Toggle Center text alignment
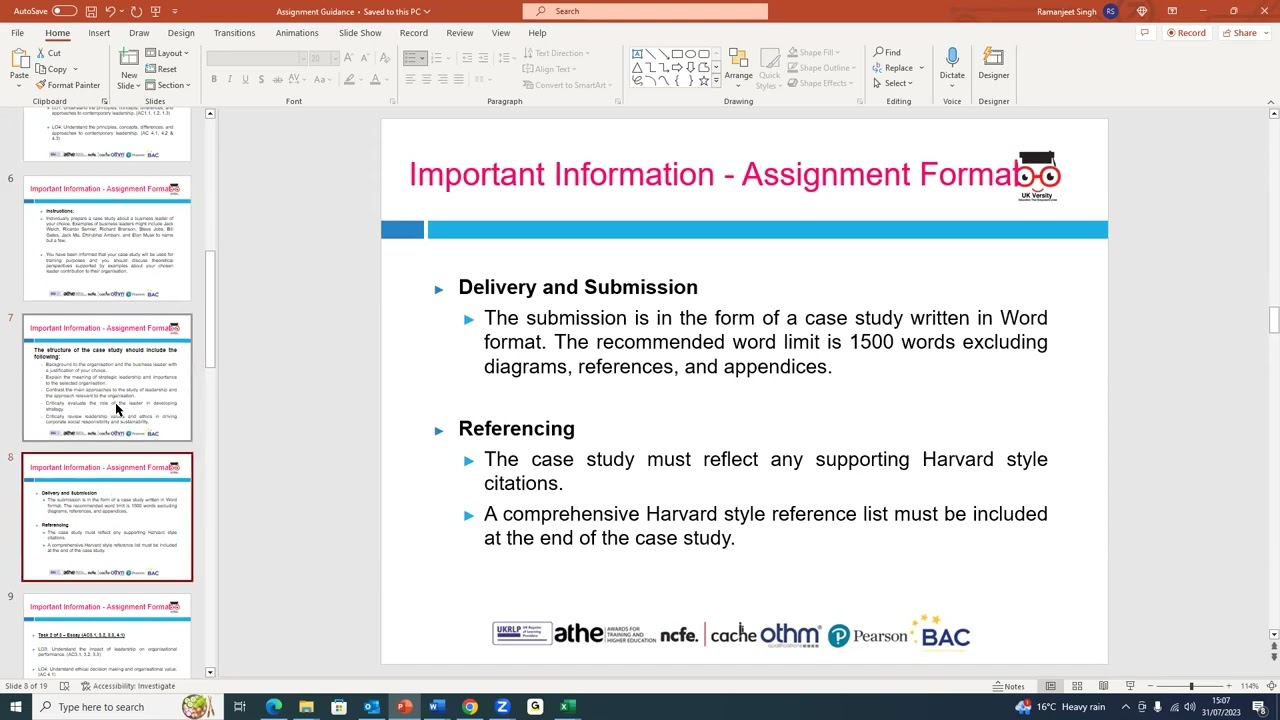Image resolution: width=1280 pixels, height=720 pixels. coord(426,80)
